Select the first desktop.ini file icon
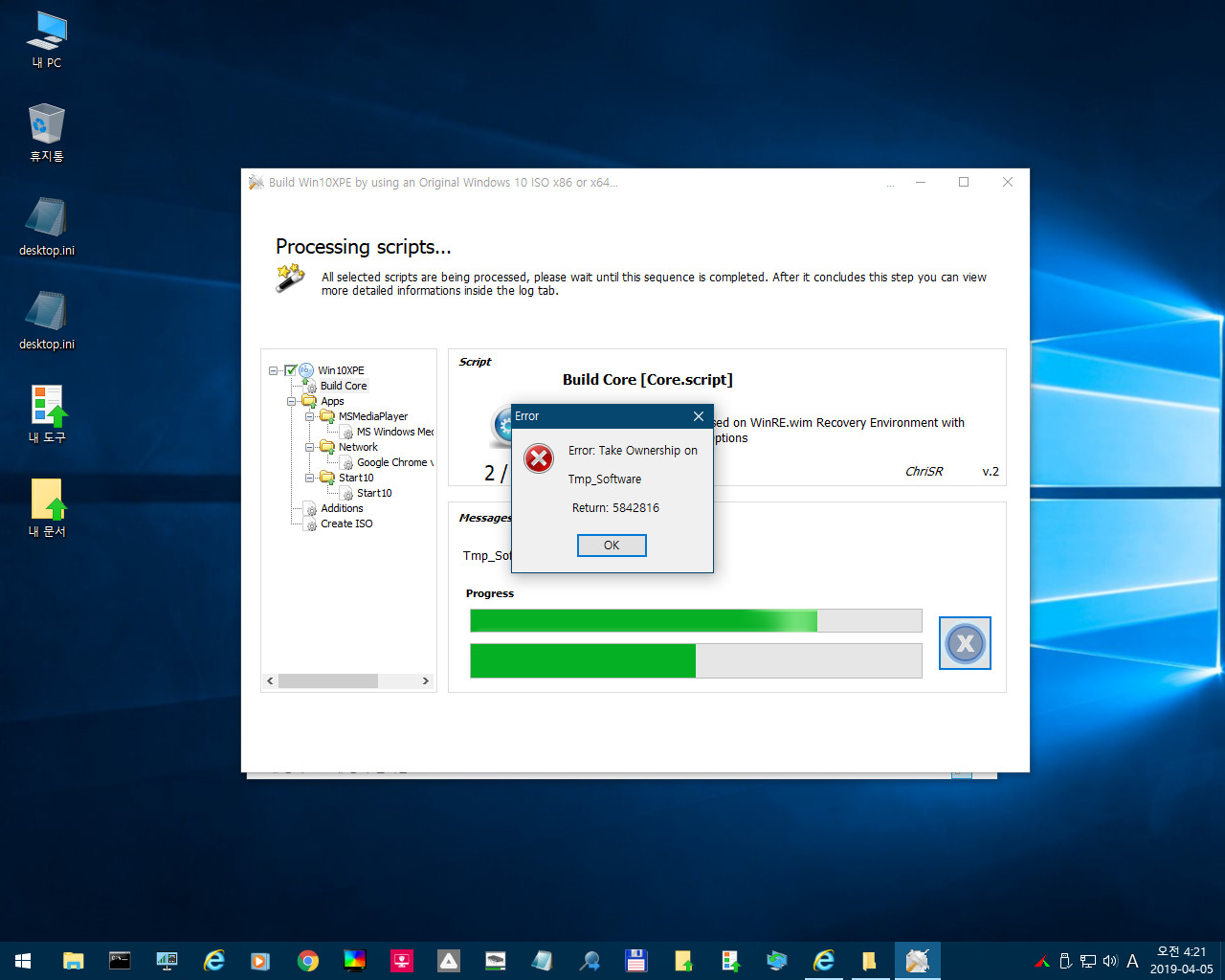 point(46,227)
